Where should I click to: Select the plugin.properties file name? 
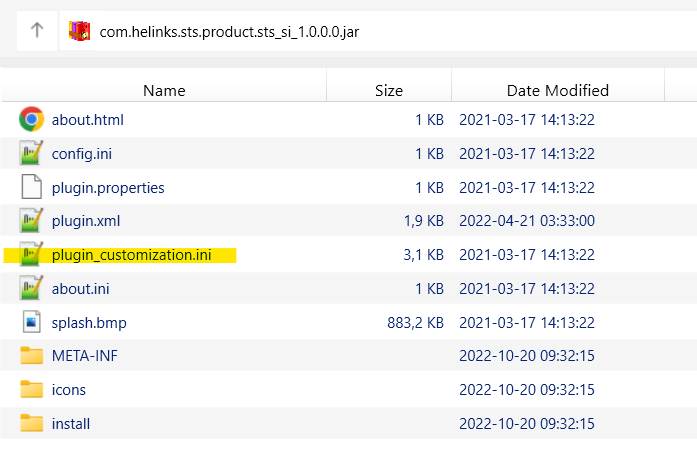[108, 187]
